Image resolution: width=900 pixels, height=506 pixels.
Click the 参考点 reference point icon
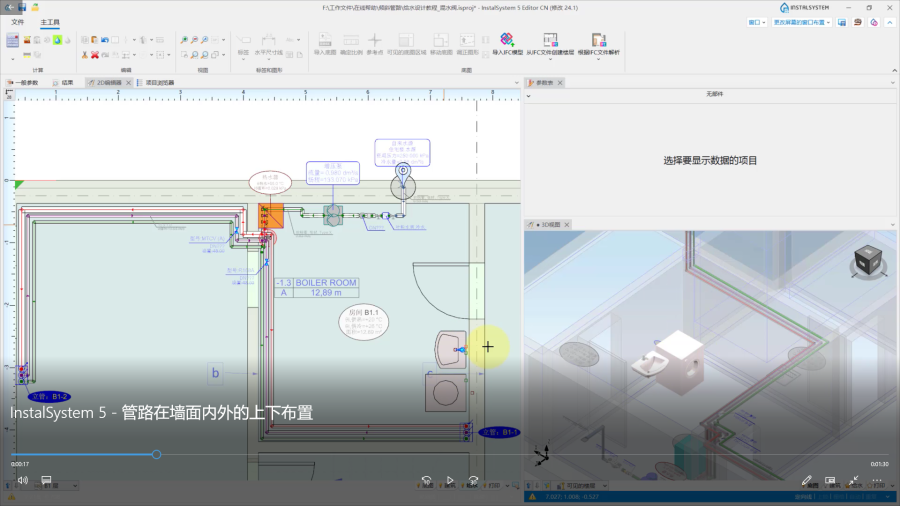[375, 44]
